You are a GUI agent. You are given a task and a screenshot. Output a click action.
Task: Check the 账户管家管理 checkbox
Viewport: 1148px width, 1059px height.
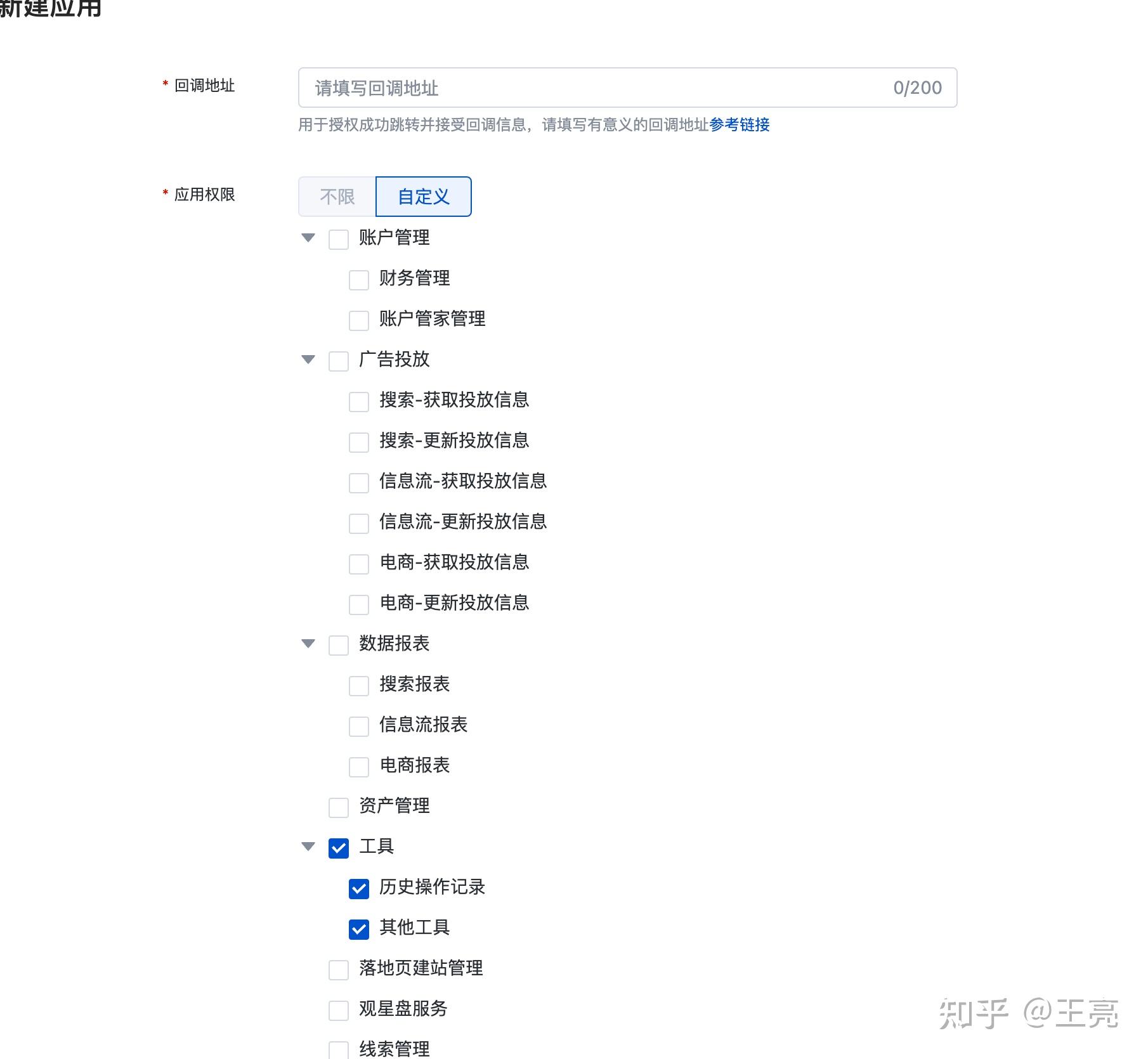tap(359, 321)
